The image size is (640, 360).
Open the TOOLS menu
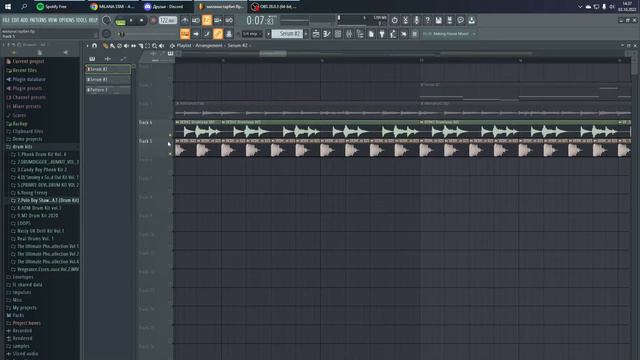[81, 20]
